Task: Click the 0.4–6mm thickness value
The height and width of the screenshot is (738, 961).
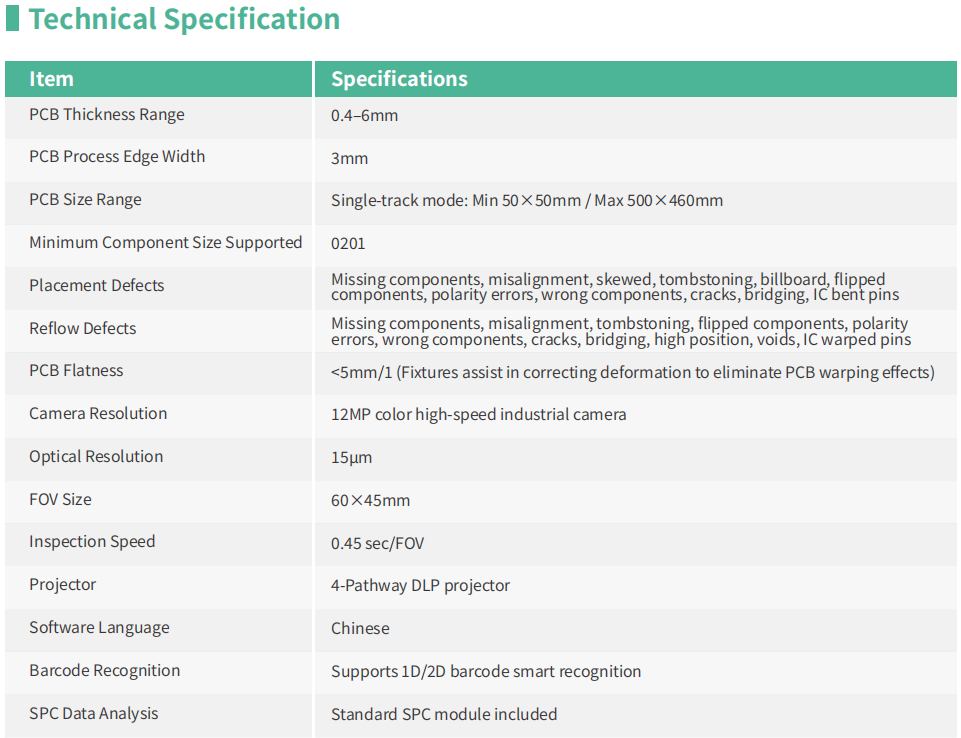Action: point(364,115)
